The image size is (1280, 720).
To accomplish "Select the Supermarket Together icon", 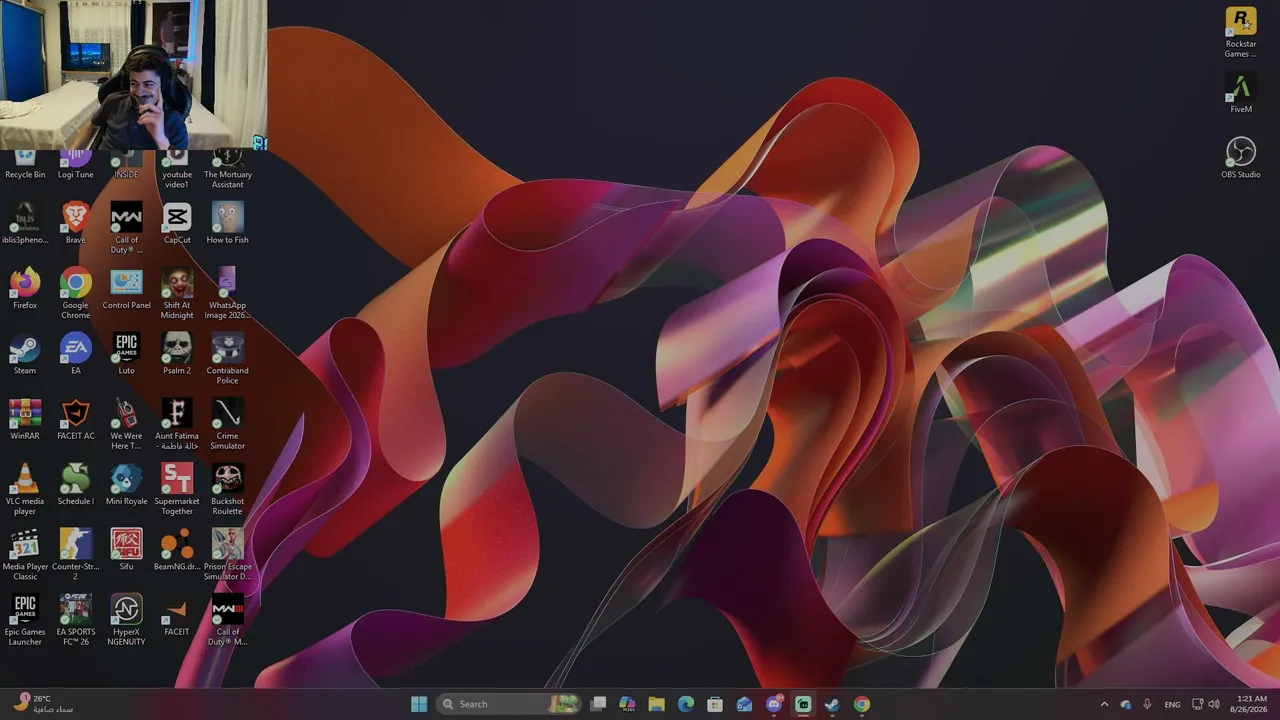I will pyautogui.click(x=177, y=489).
